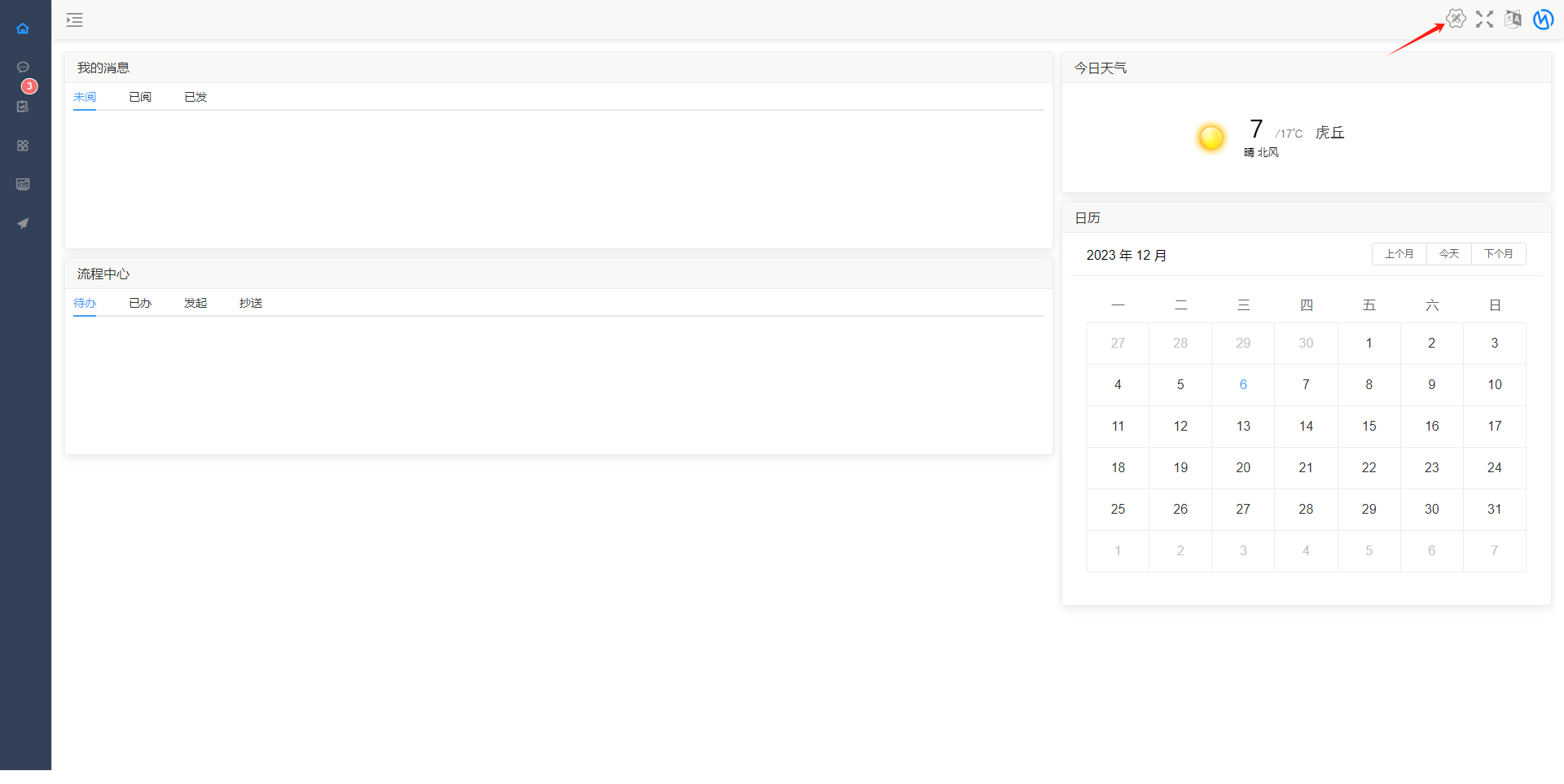Viewport: 1564px width, 784px height.
Task: Go to next month with 下个月
Action: (1499, 254)
